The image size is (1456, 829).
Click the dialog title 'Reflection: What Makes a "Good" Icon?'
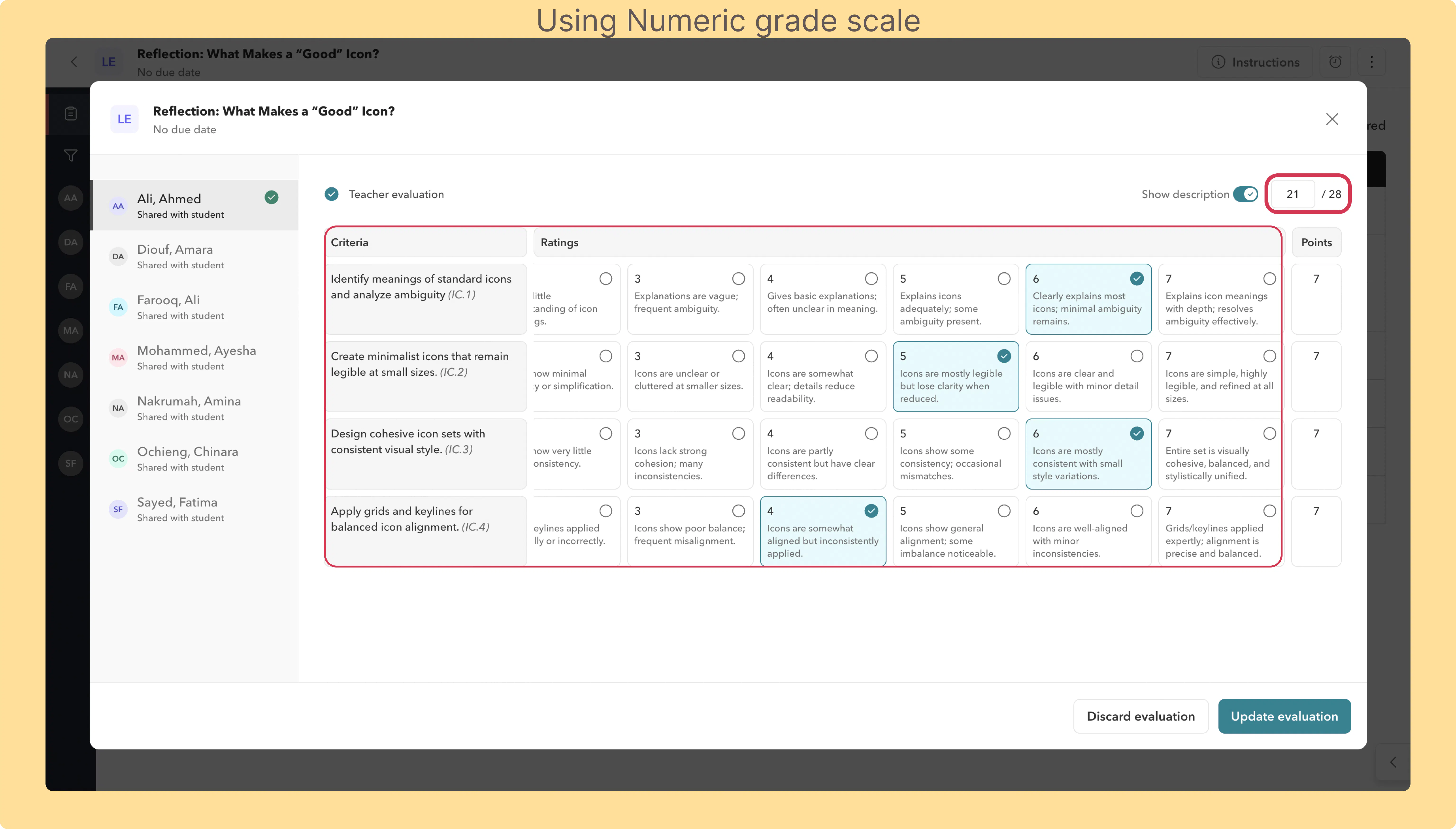274,112
